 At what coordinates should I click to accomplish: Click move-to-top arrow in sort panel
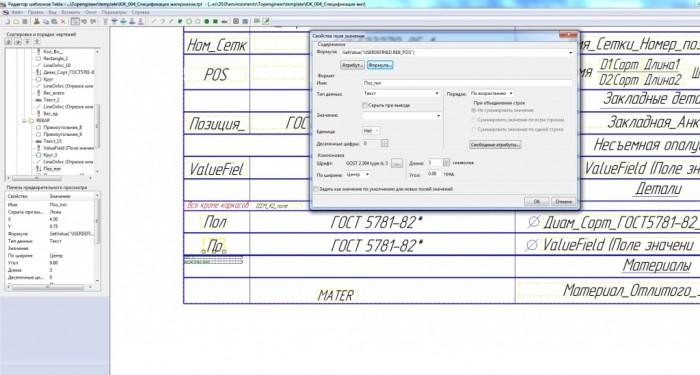27,42
